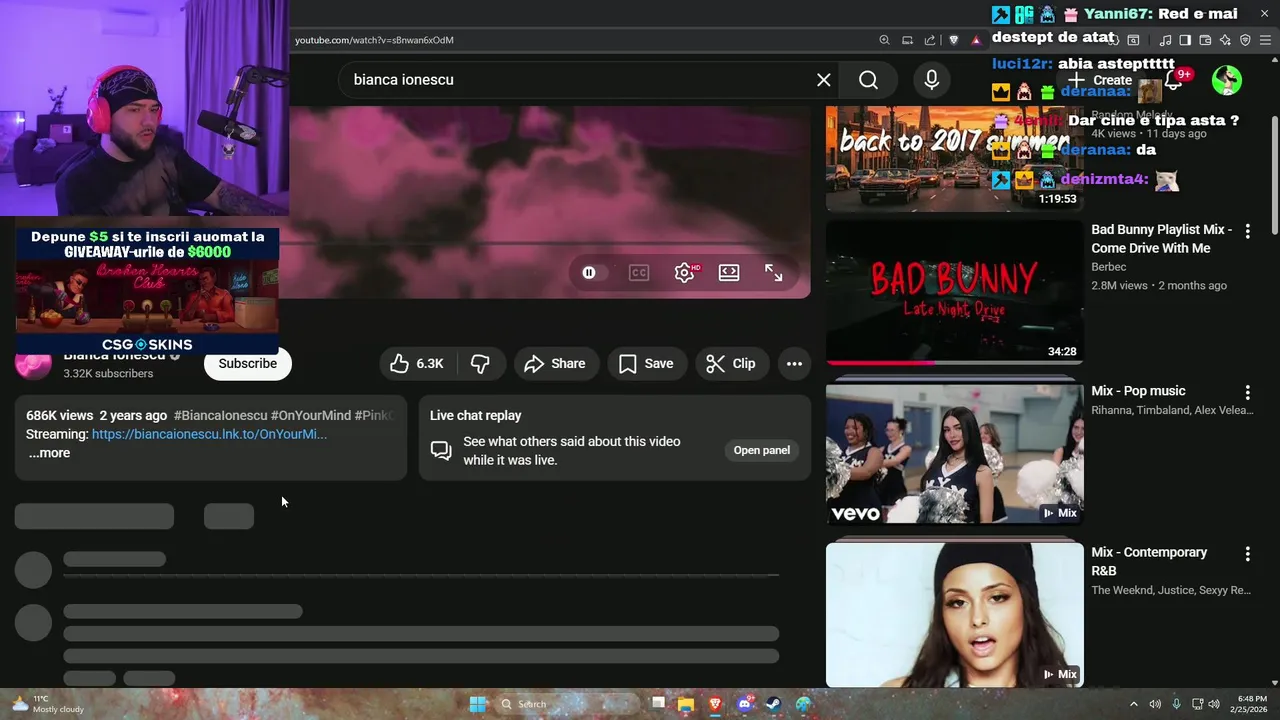Toggle the Brave sidebar panel
The width and height of the screenshot is (1280, 720).
(x=1185, y=40)
